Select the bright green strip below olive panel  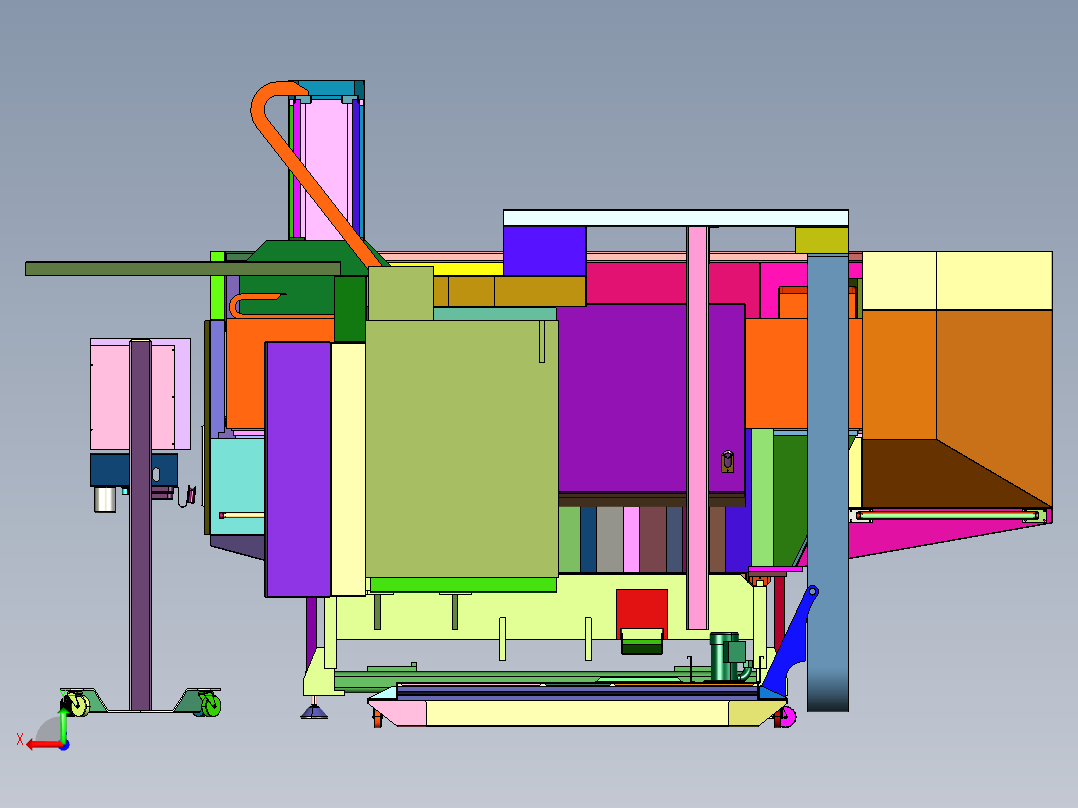coord(463,585)
